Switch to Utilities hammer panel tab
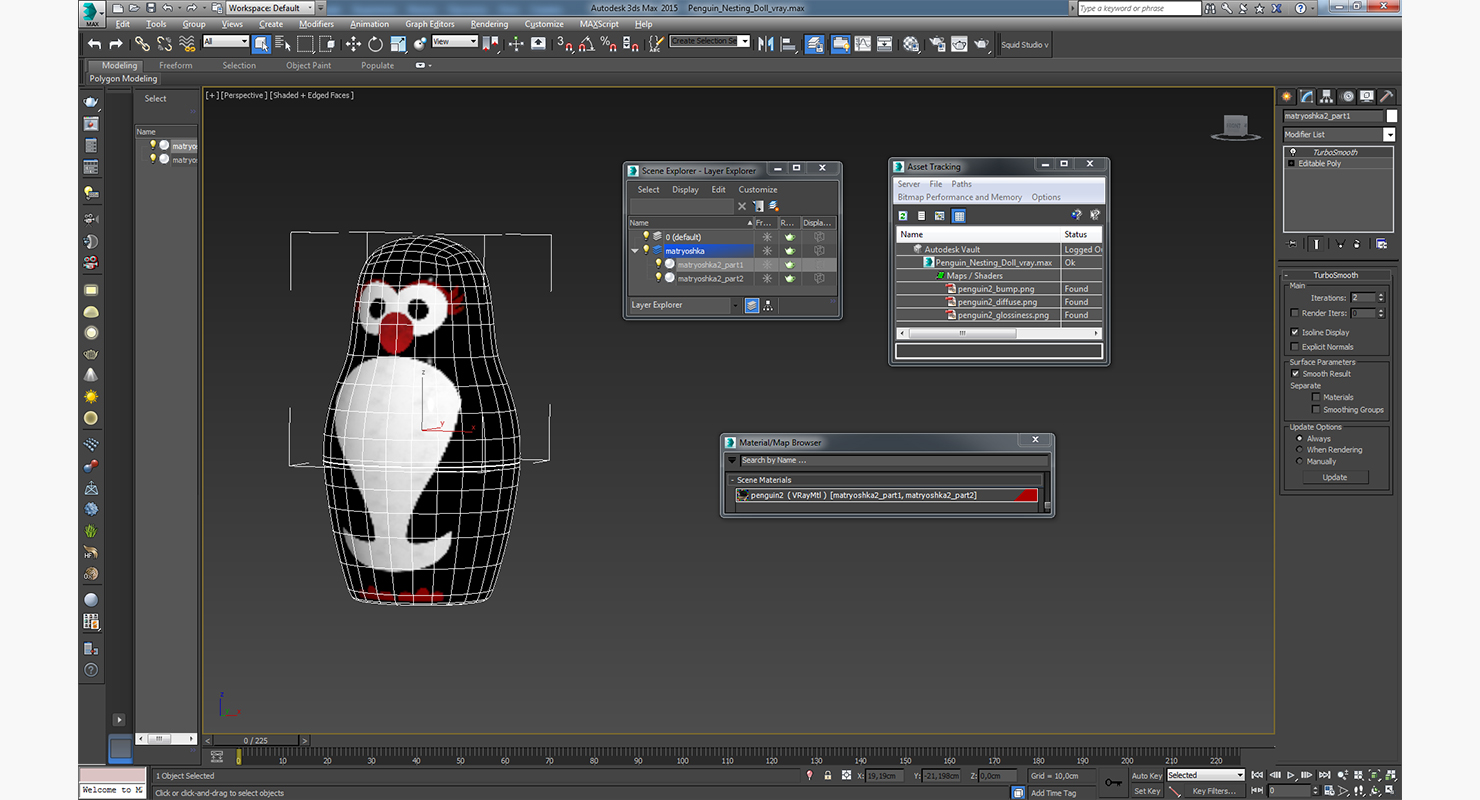The image size is (1480, 800). 1386,97
